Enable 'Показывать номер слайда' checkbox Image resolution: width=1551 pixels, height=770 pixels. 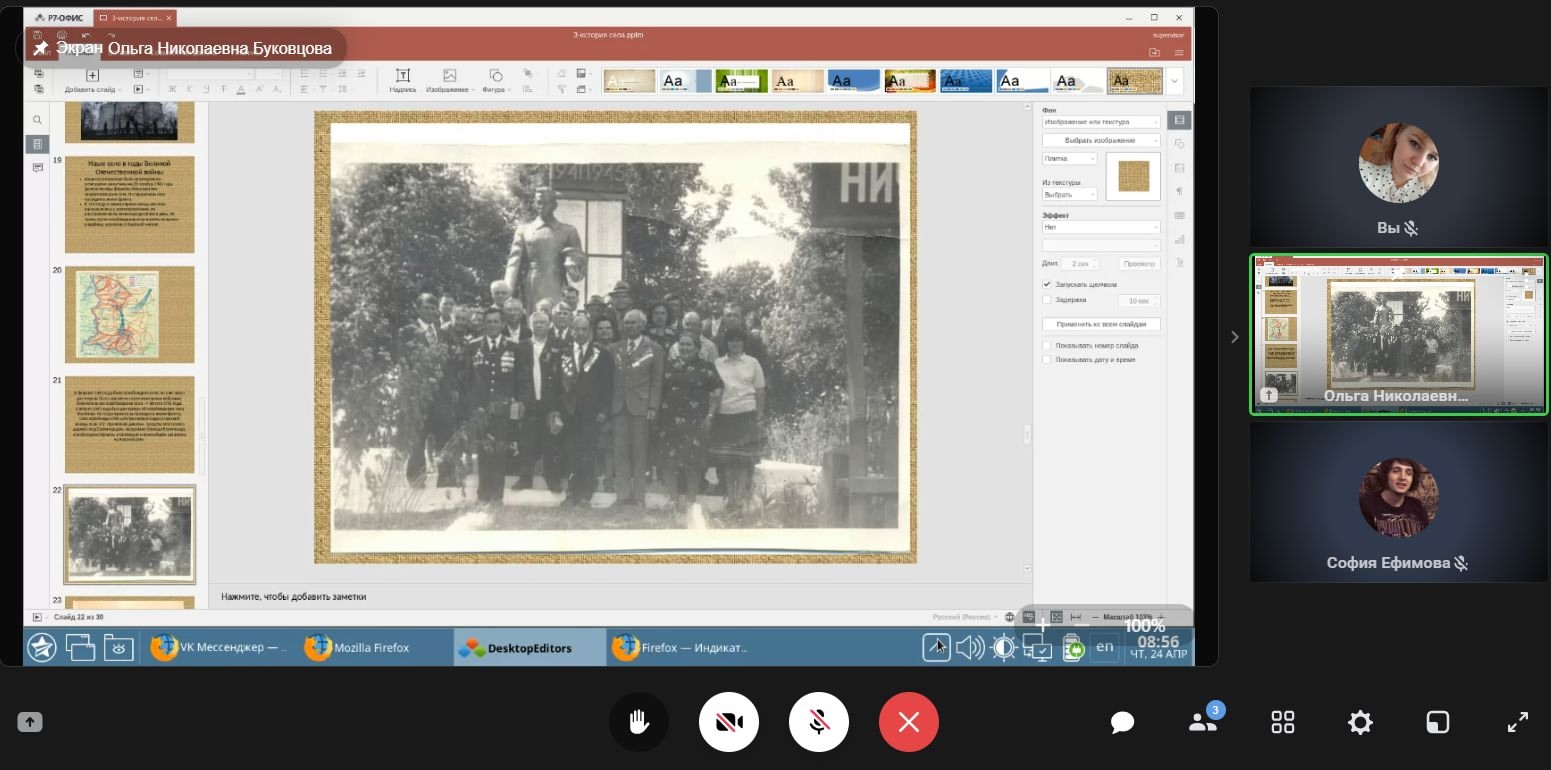(1047, 346)
